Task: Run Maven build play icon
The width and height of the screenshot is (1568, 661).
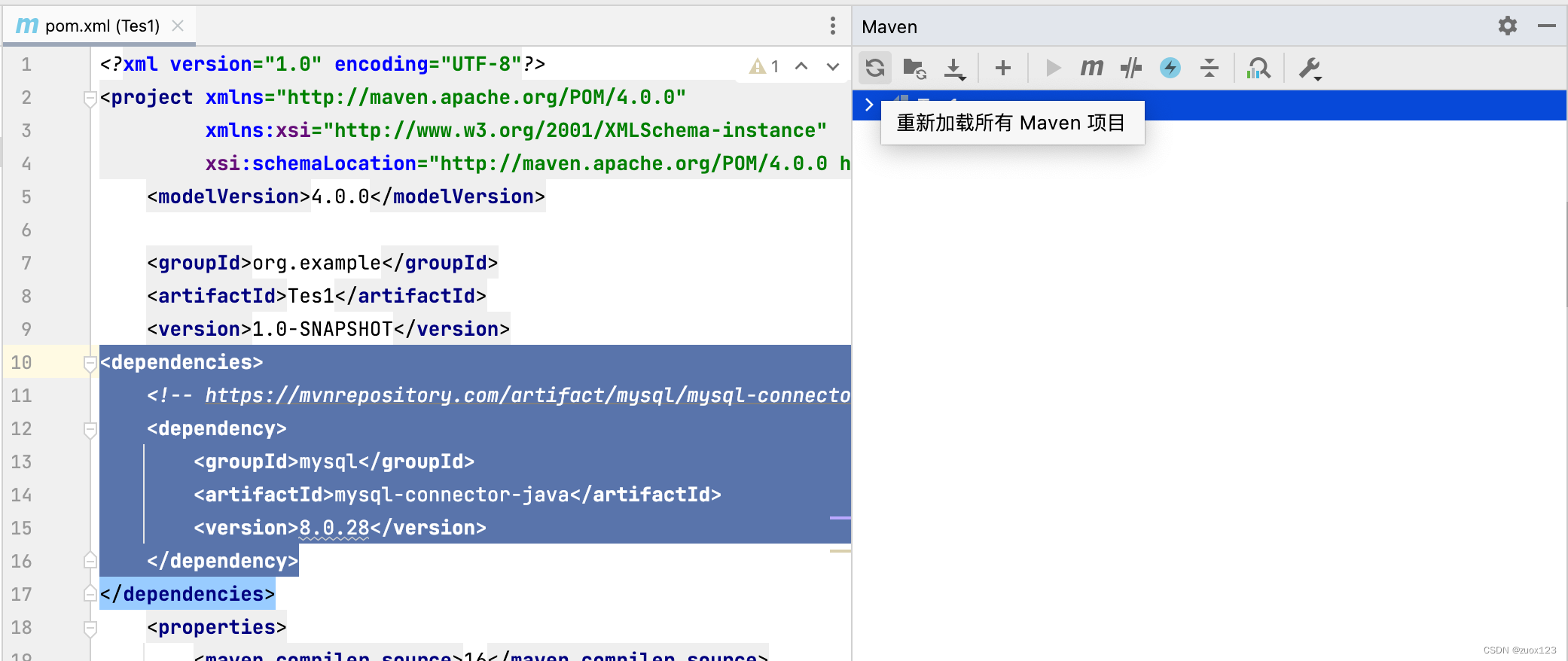Action: pos(1053,68)
